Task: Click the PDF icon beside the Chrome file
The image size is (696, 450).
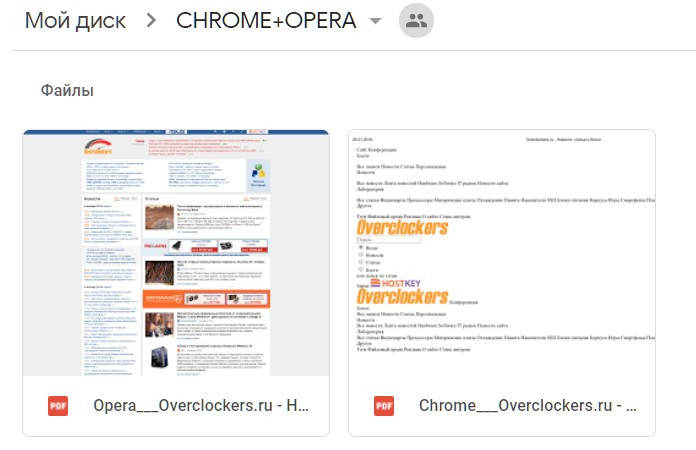Action: tap(384, 406)
